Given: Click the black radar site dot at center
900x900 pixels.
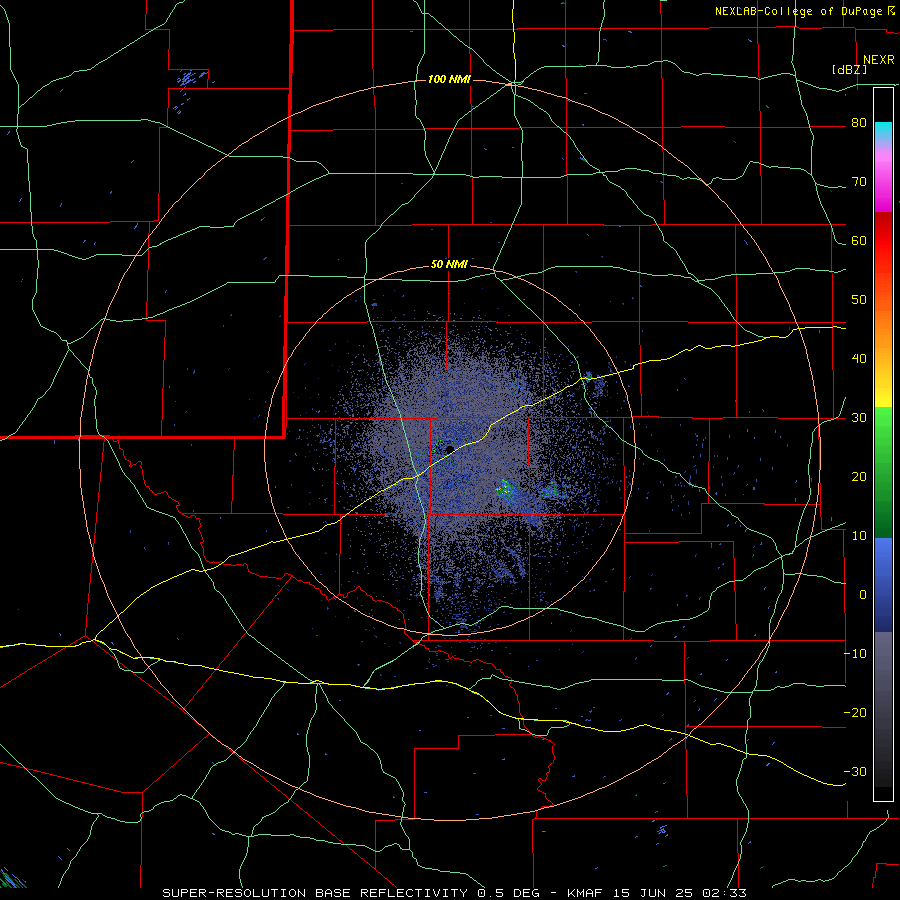Looking at the screenshot, I should tap(450, 449).
